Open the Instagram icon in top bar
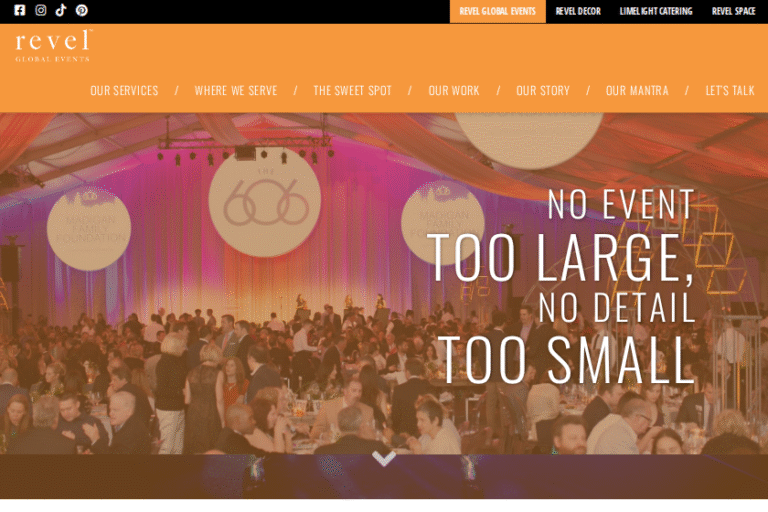The image size is (768, 512). click(x=41, y=11)
